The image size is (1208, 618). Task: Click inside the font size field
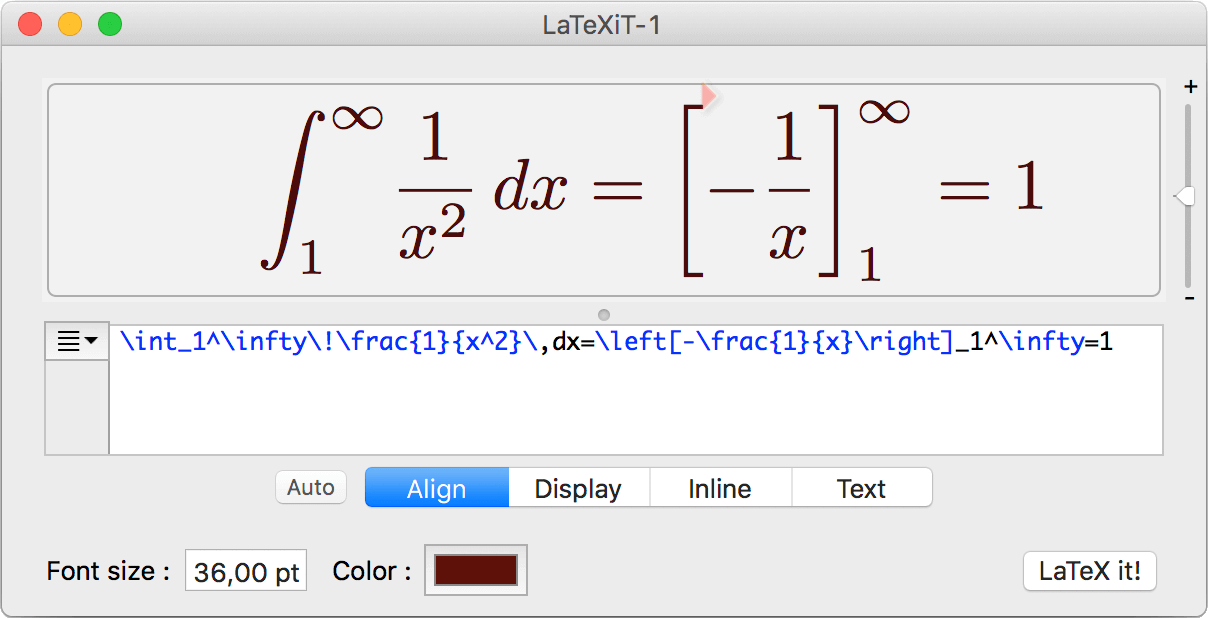pos(245,570)
